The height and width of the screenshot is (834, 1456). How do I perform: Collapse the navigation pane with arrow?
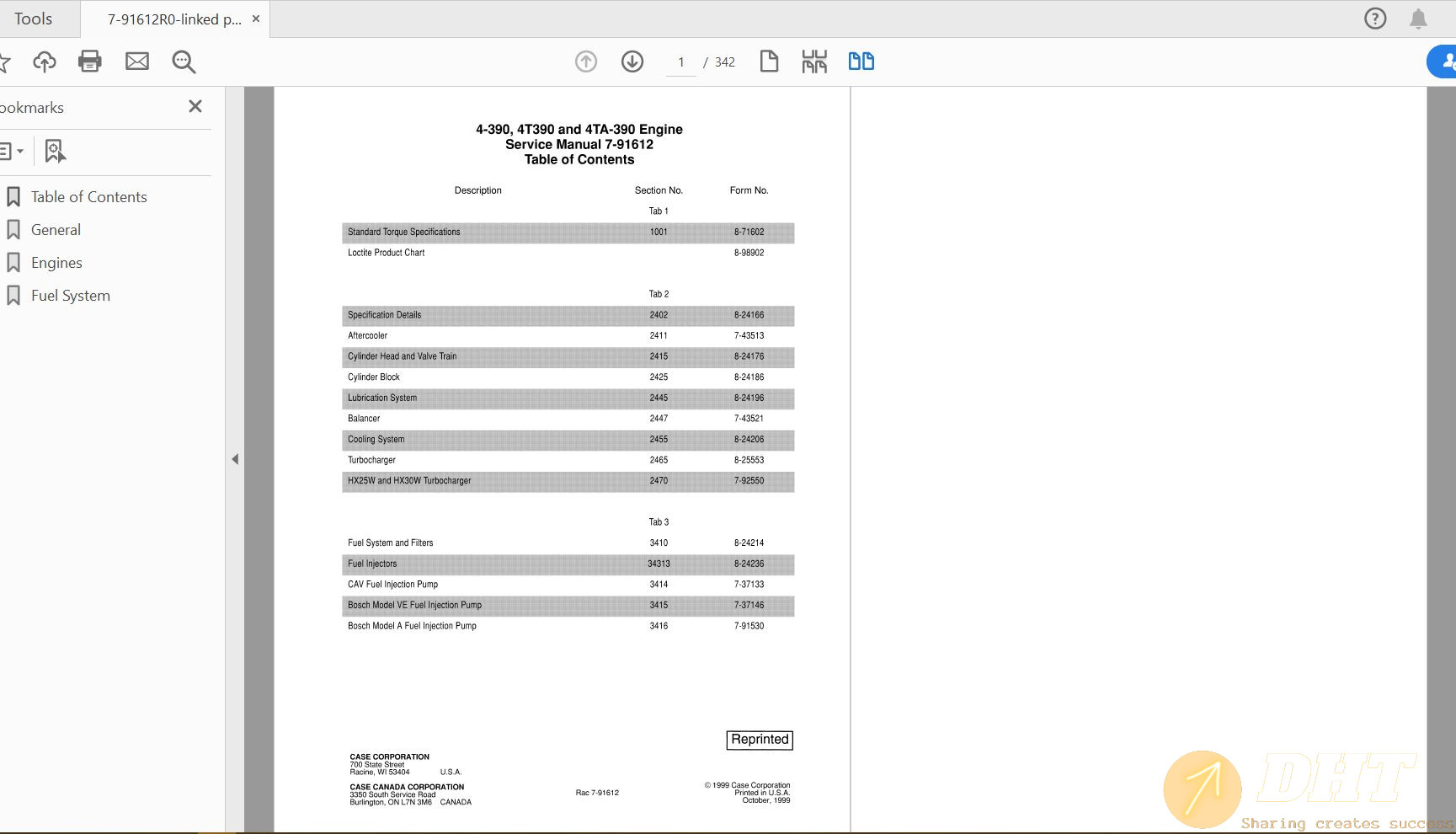click(x=235, y=459)
